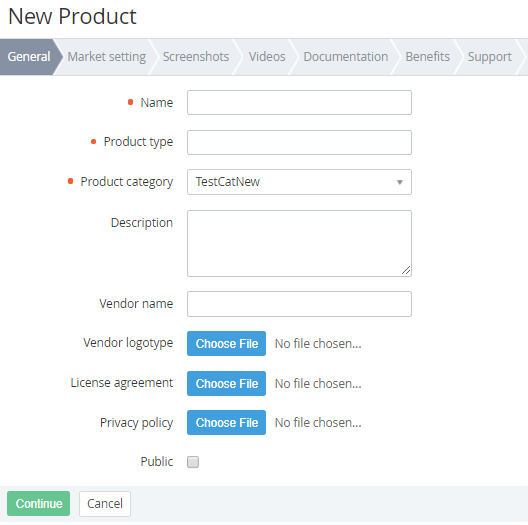
Task: Click the Name input field
Action: point(299,102)
